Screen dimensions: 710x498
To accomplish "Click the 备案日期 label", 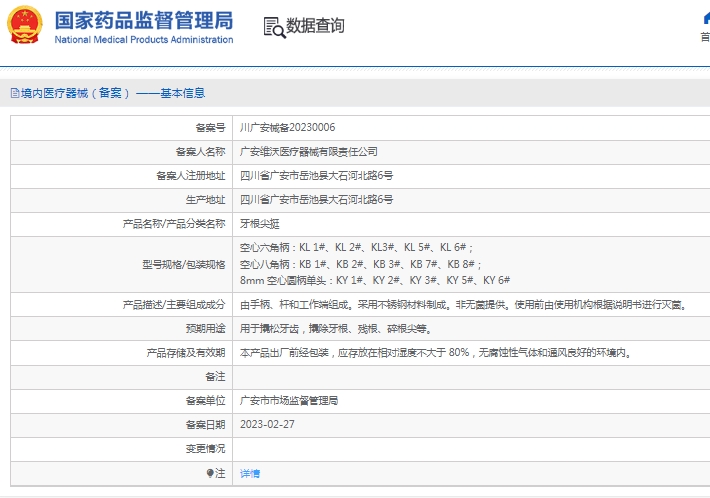I will pos(205,425).
